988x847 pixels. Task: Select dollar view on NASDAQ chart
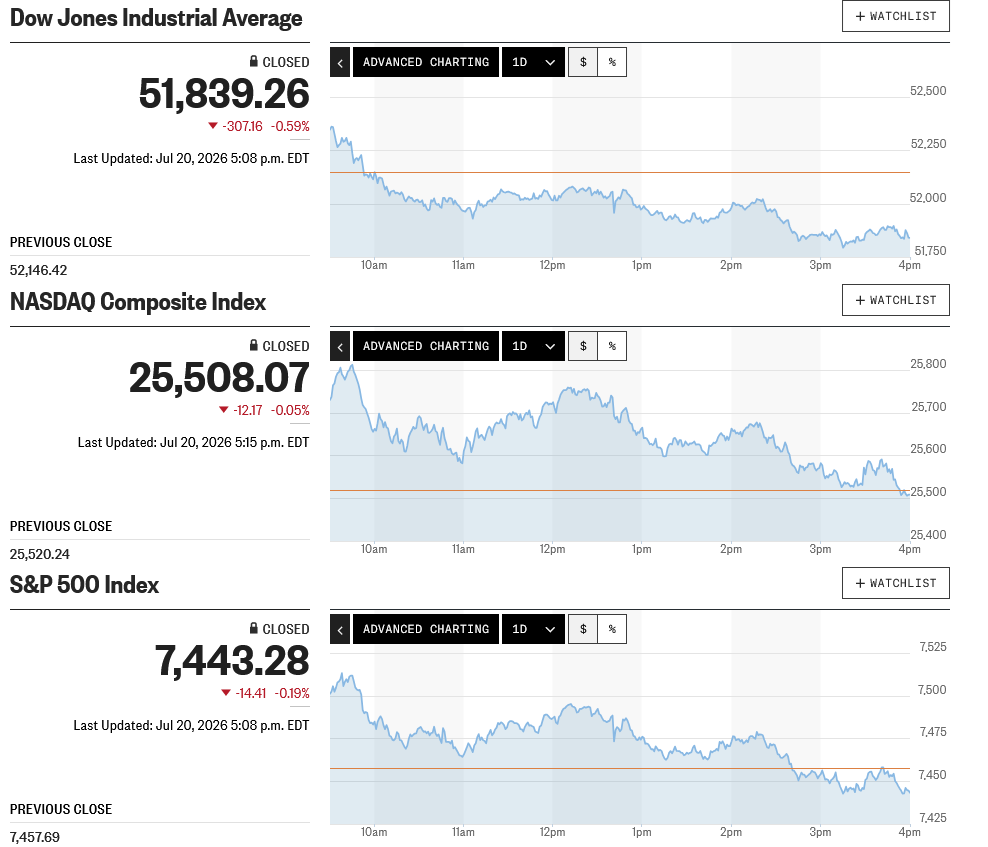(x=583, y=346)
